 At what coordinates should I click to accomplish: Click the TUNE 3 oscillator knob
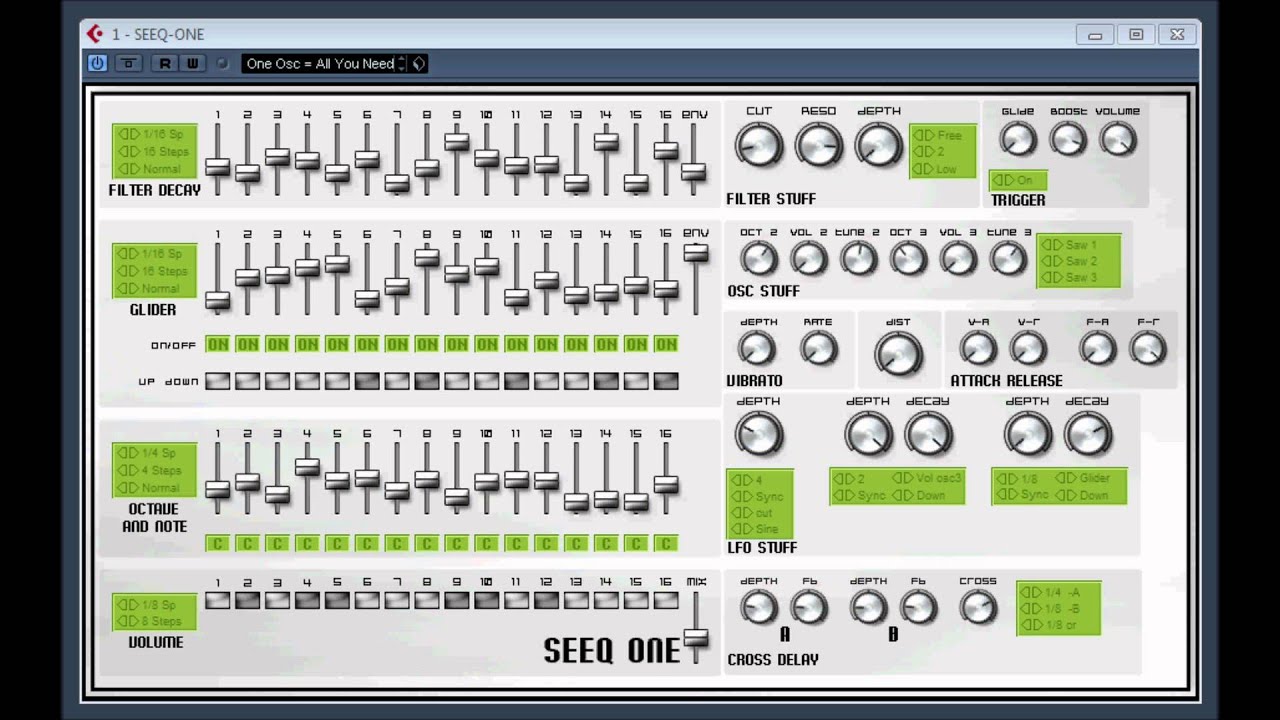1008,258
